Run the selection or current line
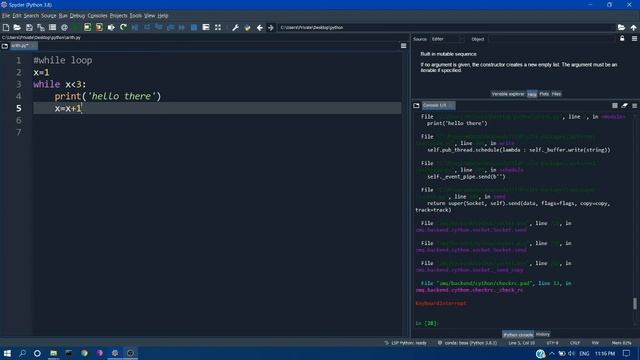The width and height of the screenshot is (640, 360). 111,27
